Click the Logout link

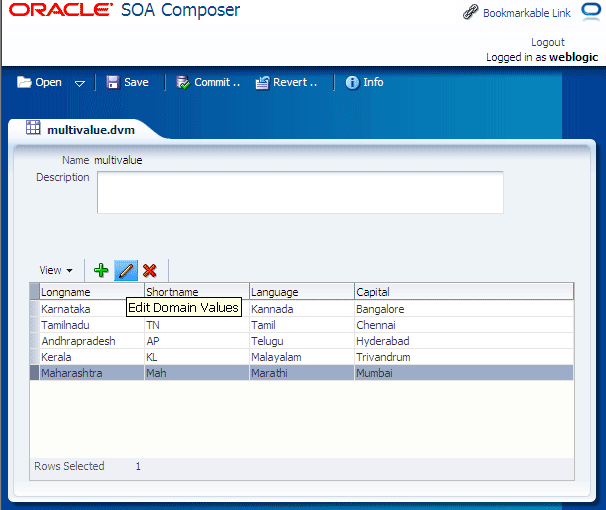(x=548, y=42)
